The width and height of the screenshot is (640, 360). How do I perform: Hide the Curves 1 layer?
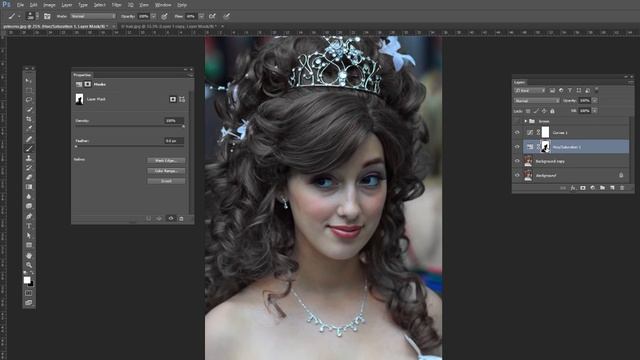click(x=517, y=133)
